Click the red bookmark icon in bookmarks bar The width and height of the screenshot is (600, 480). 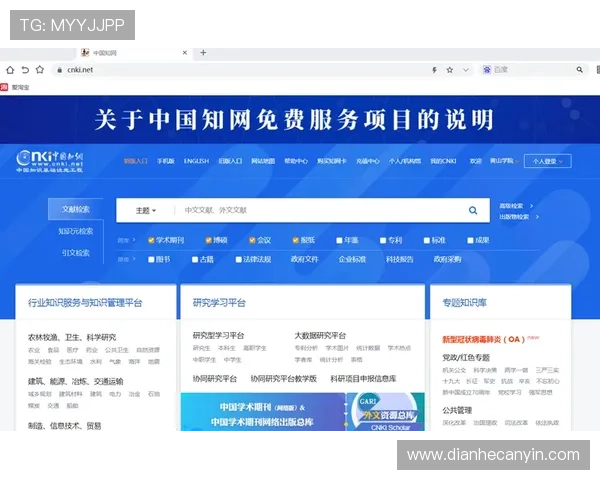[x=4, y=87]
